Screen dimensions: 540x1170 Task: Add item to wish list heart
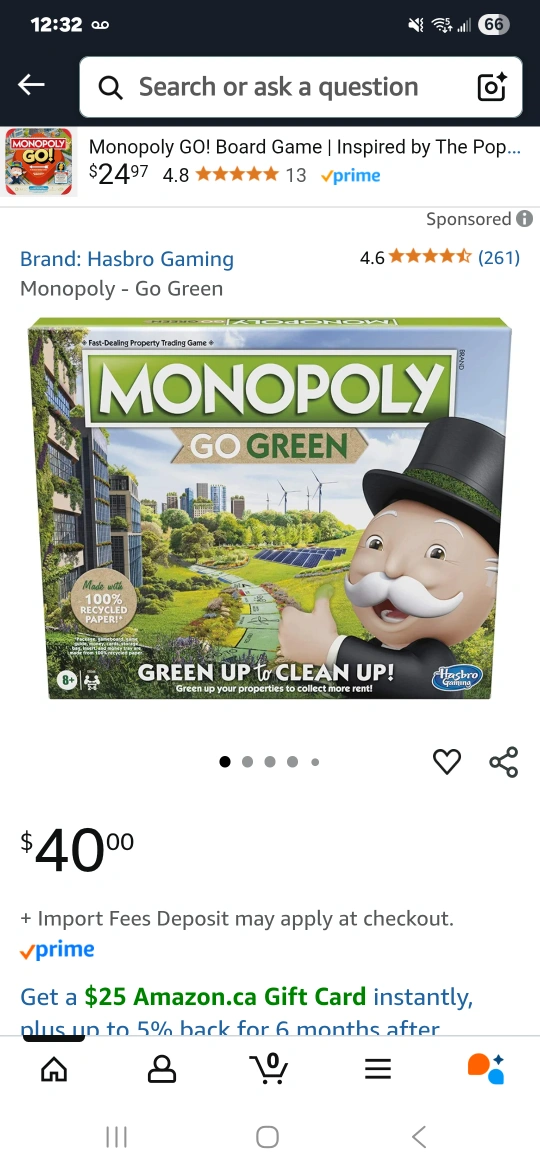pos(447,762)
